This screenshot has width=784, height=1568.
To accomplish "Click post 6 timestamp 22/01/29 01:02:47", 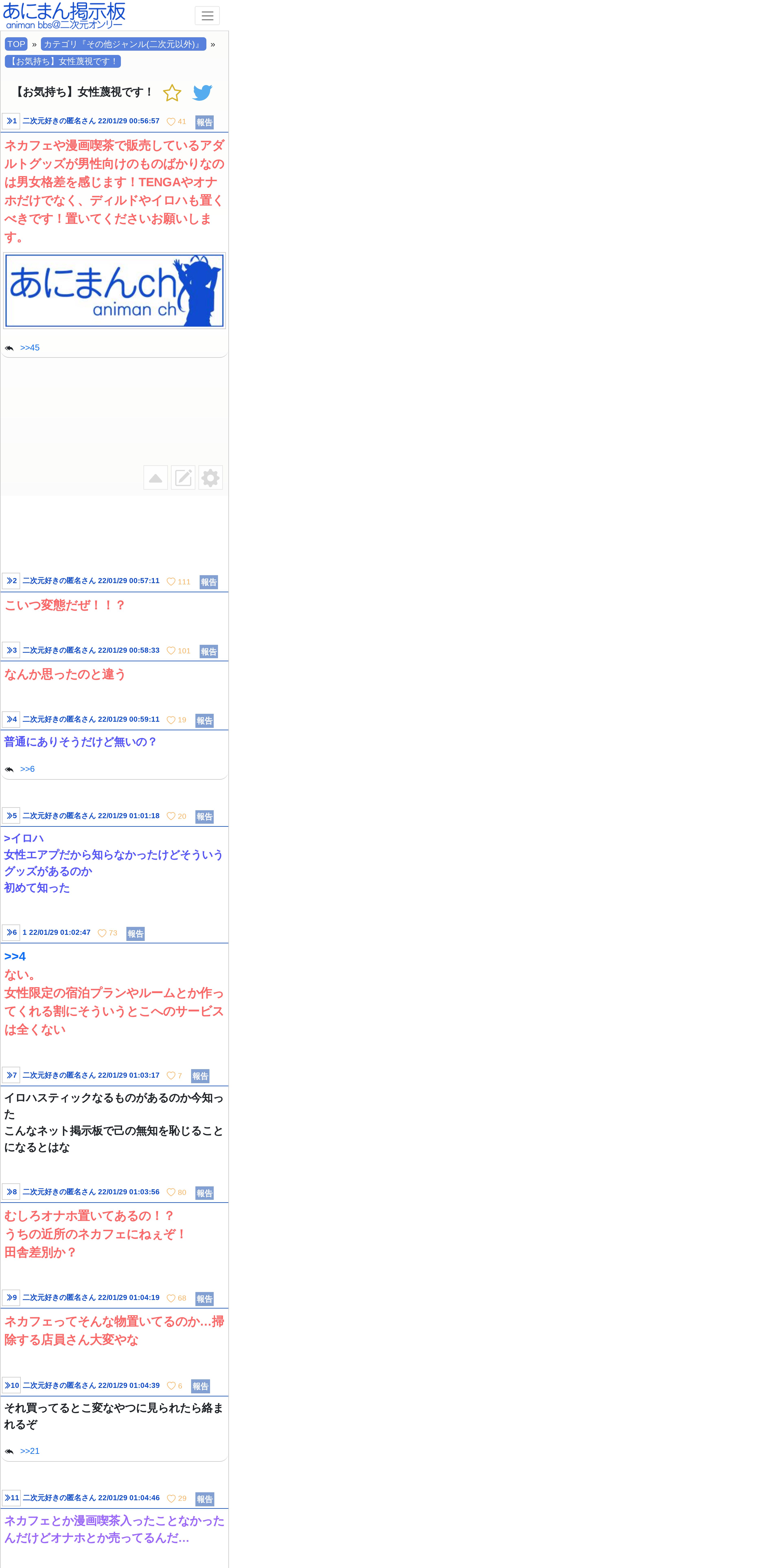I will point(60,933).
